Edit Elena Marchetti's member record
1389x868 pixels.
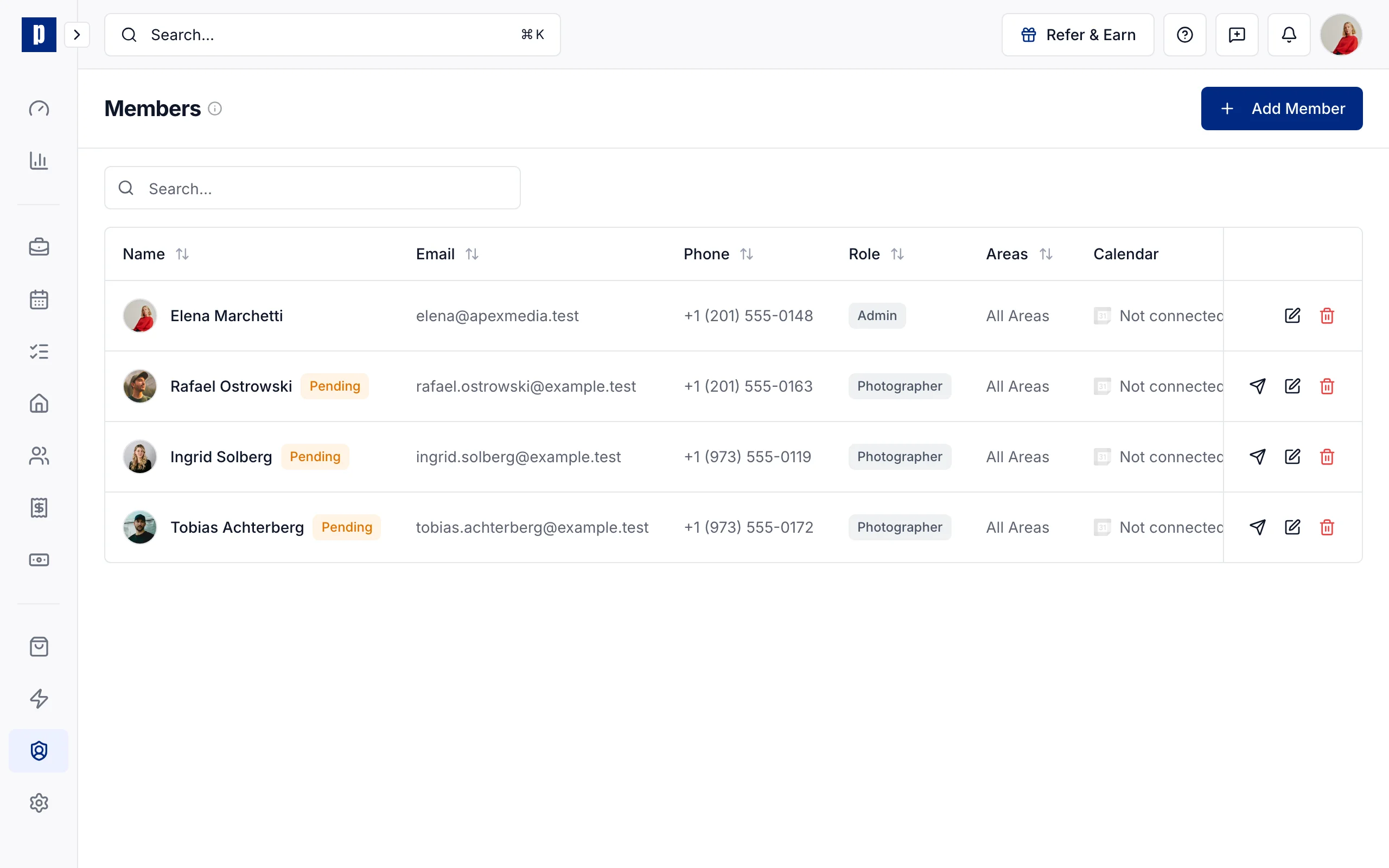point(1292,316)
